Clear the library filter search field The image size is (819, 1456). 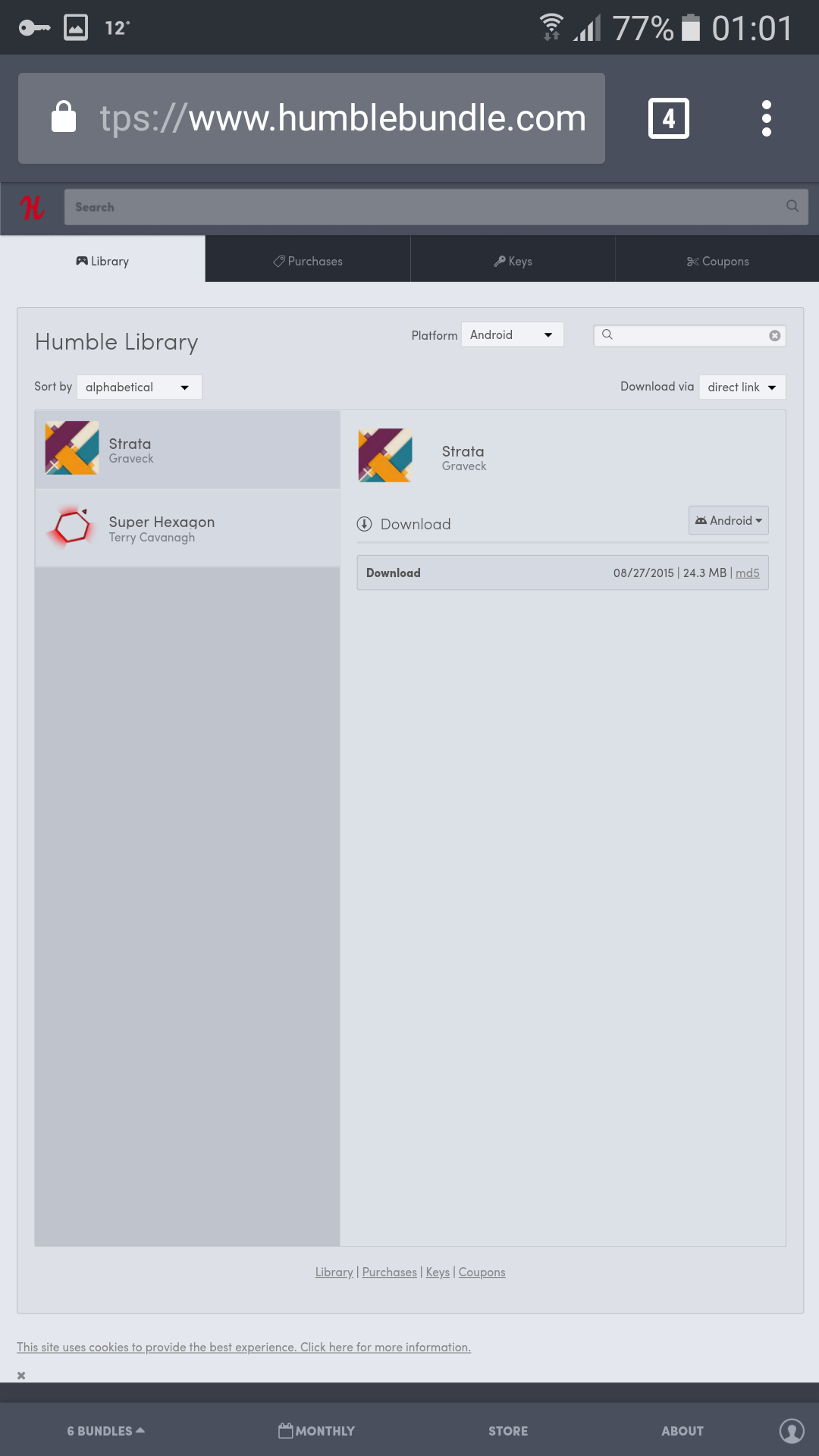[x=774, y=336]
